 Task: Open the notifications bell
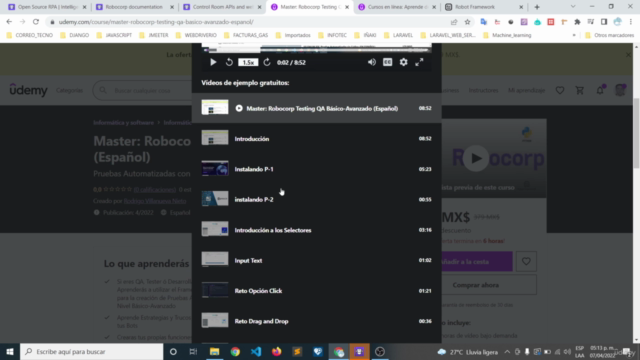(600, 90)
